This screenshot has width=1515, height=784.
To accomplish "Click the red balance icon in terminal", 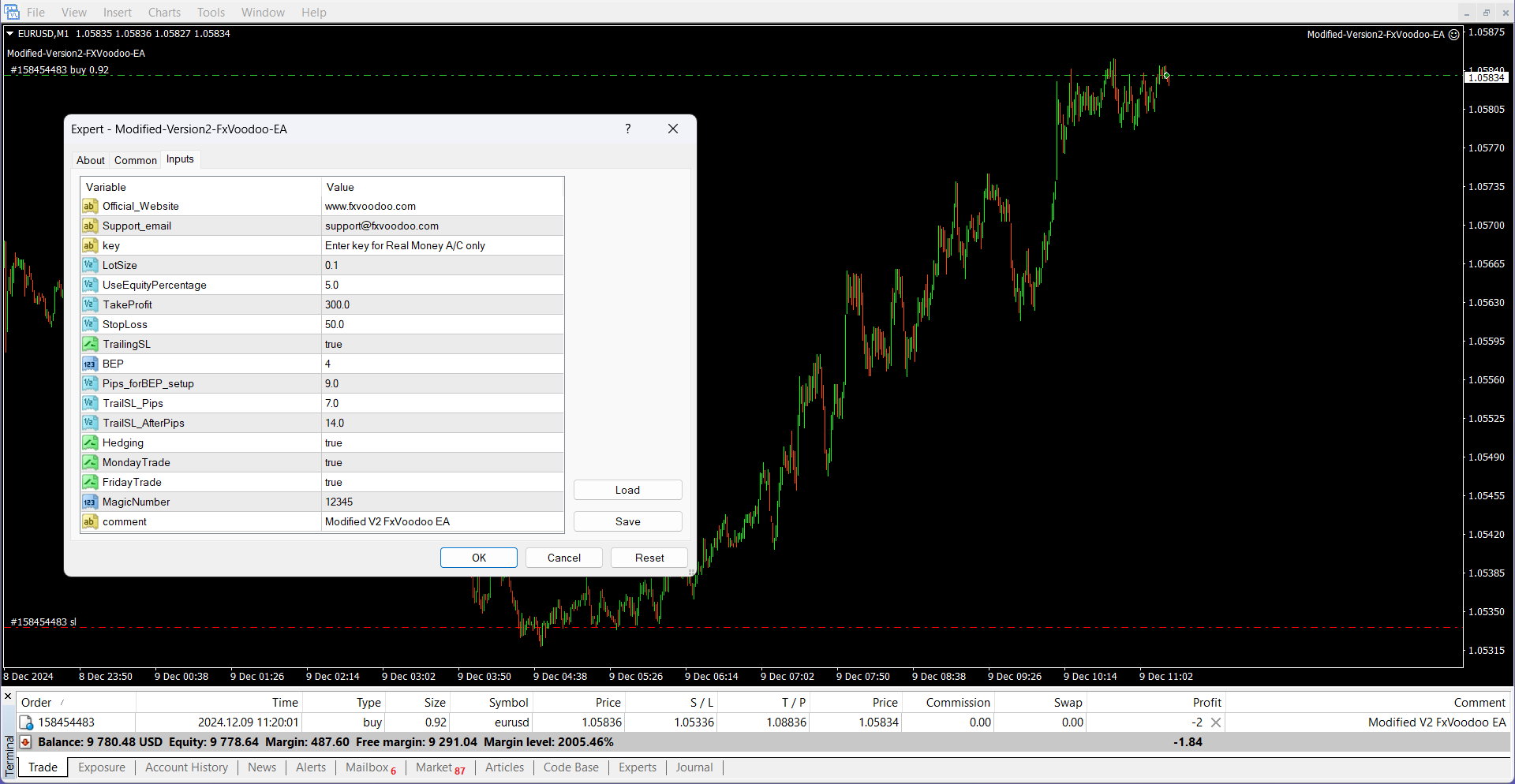I will [25, 742].
